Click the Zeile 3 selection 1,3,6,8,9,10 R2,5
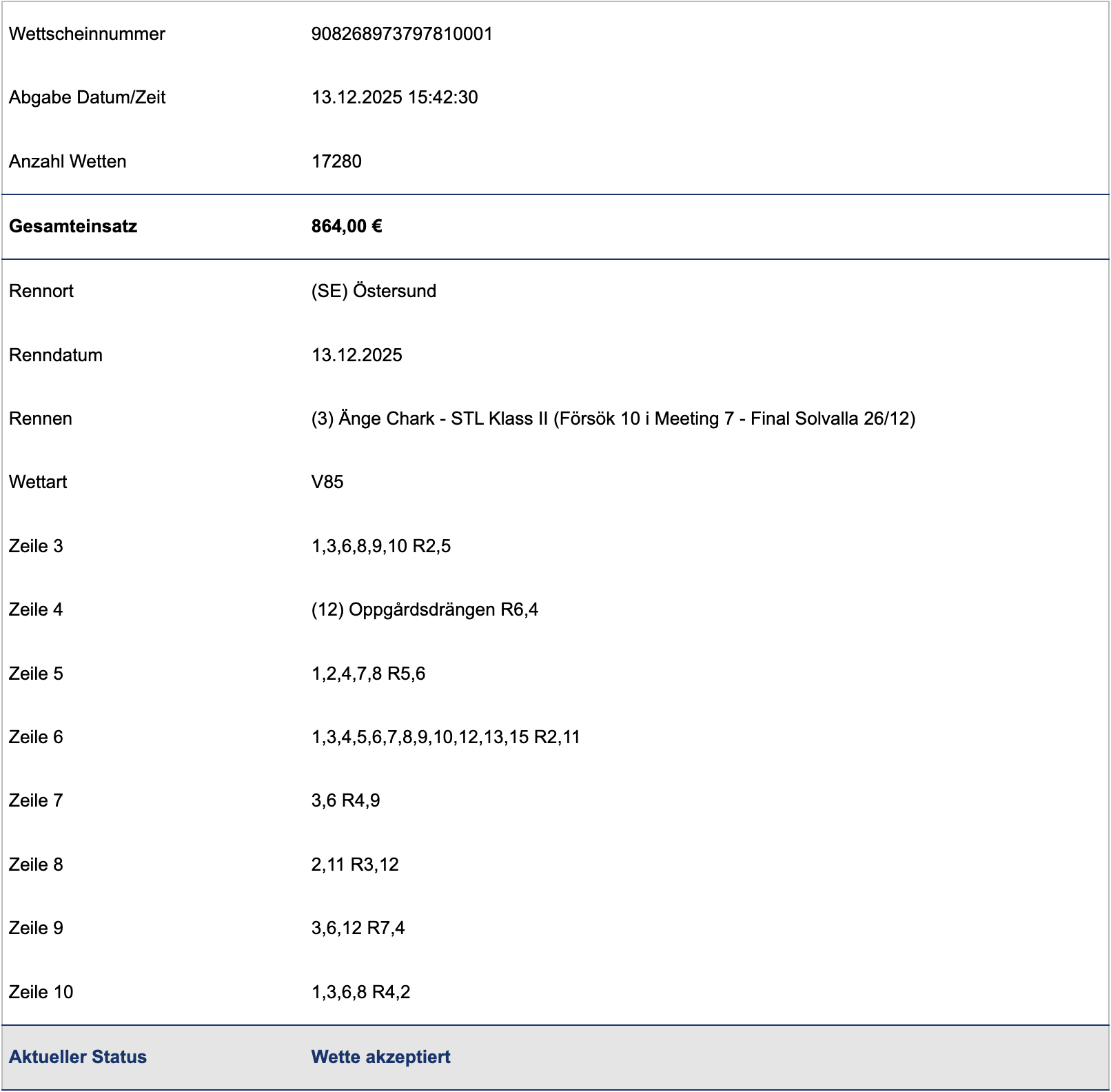This screenshot has height=1092, width=1111. pos(380,546)
